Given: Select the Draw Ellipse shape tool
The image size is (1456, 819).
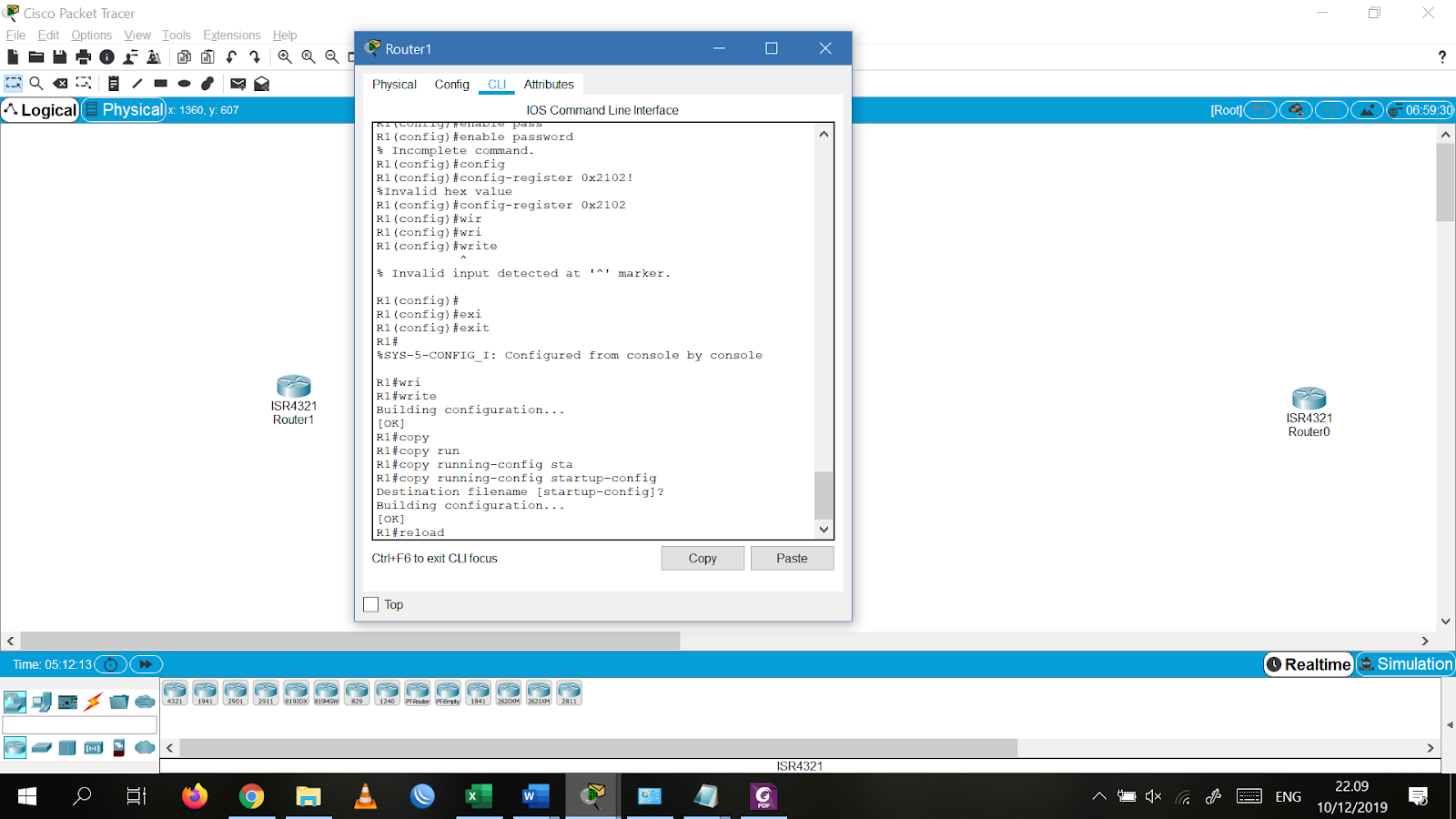Looking at the screenshot, I should point(183,84).
